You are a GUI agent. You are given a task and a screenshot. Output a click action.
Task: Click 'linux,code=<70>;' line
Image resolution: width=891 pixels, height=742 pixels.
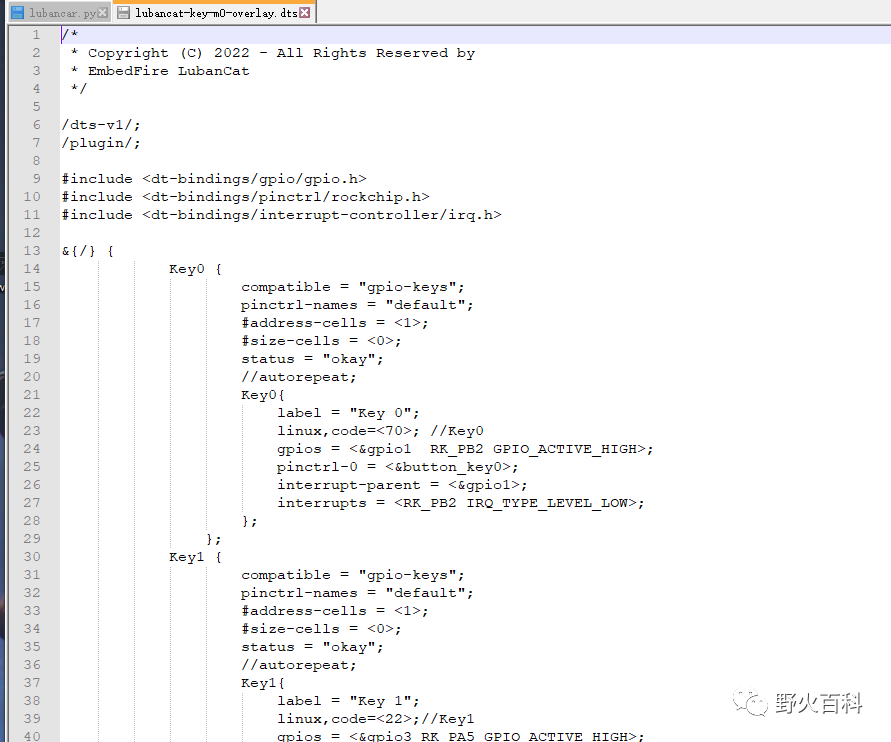[x=348, y=431]
